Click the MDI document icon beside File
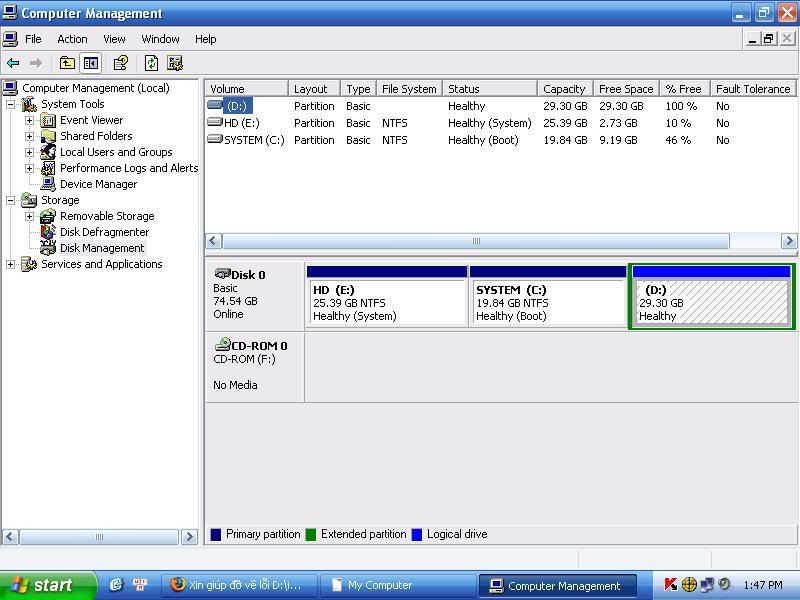Screen dimensions: 800x600 point(10,39)
